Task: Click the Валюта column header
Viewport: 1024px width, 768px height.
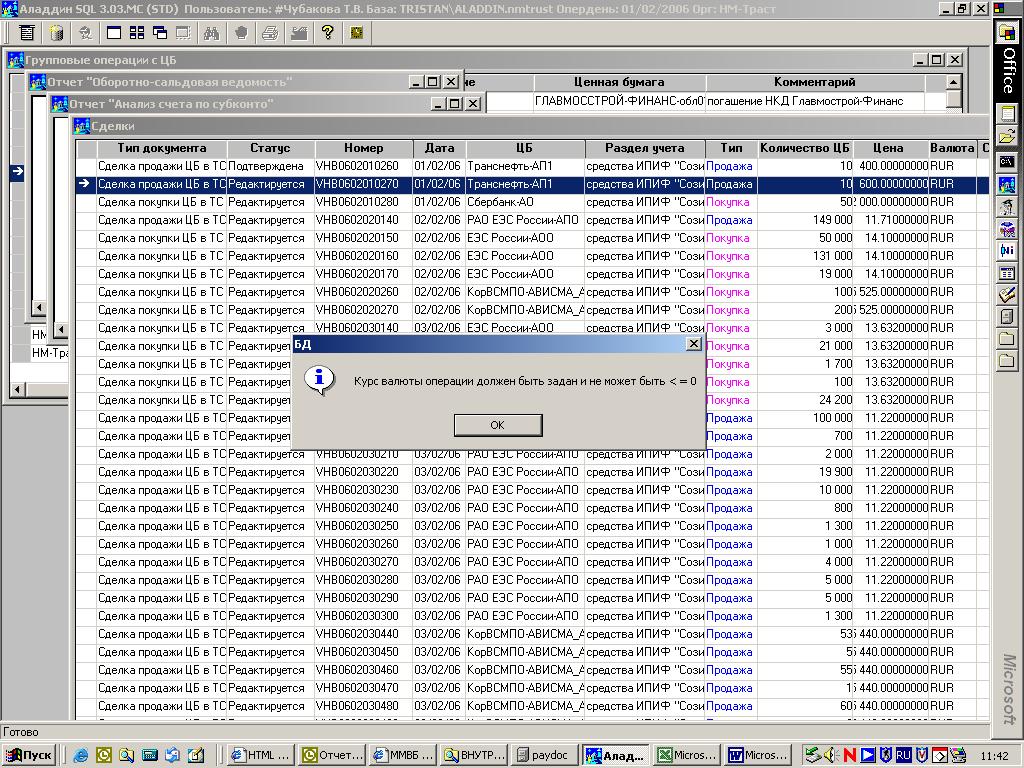Action: (x=952, y=148)
